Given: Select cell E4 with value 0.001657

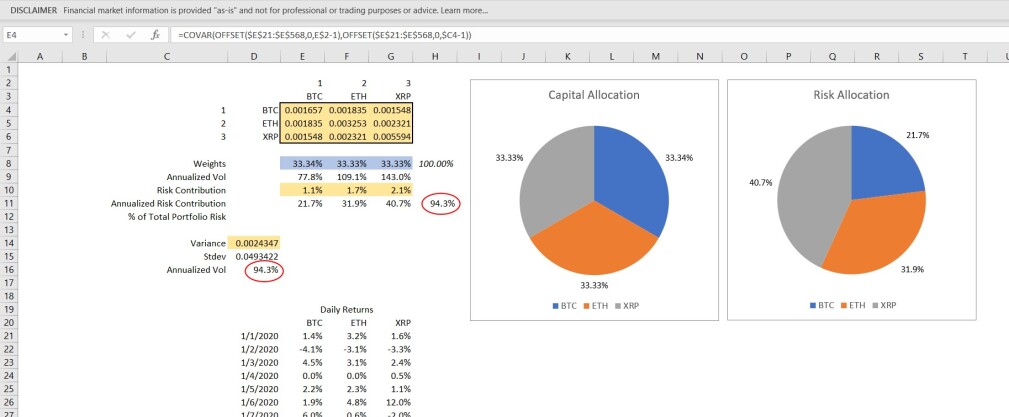Looking at the screenshot, I should 302,110.
